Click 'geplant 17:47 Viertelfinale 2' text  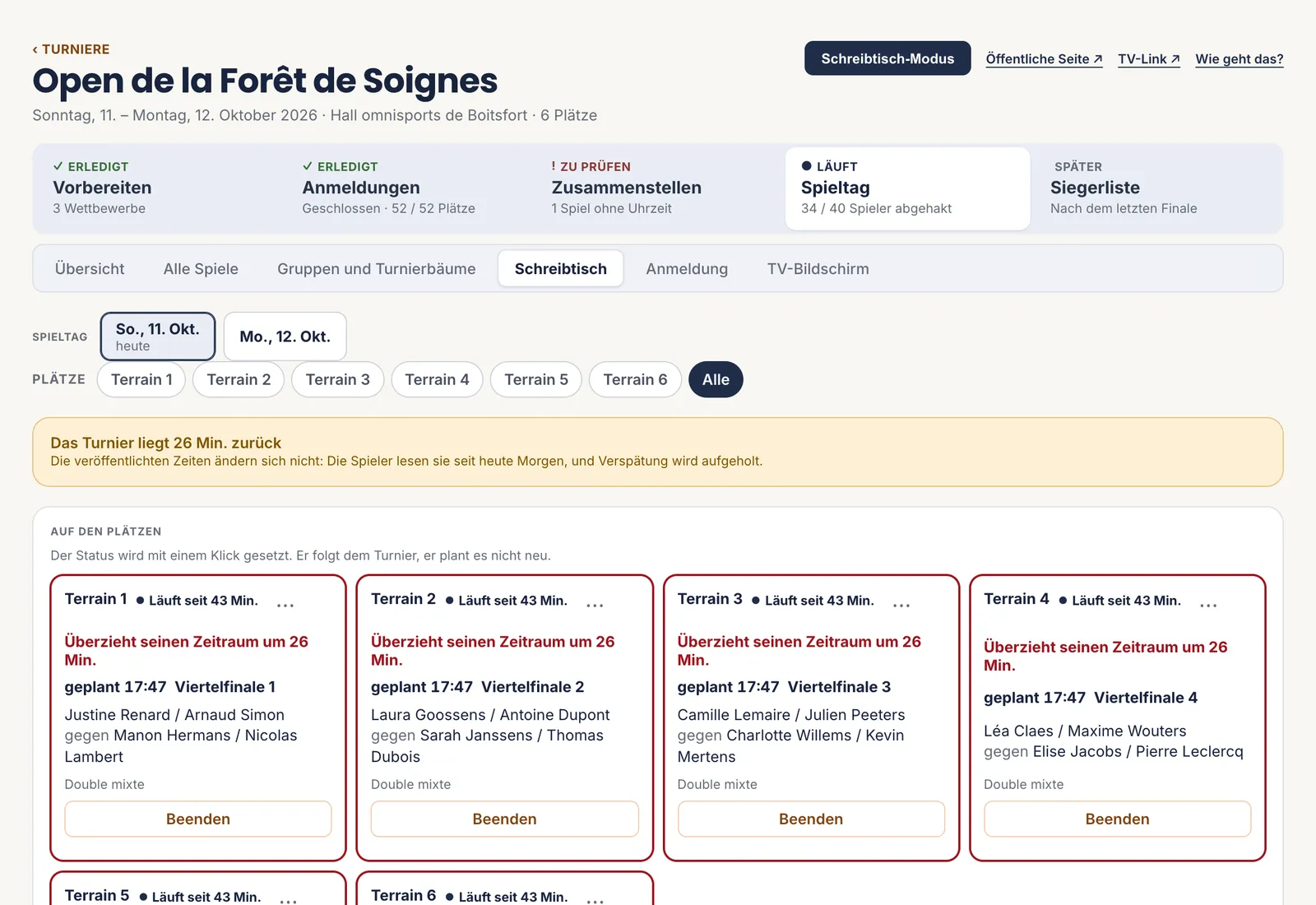point(477,687)
